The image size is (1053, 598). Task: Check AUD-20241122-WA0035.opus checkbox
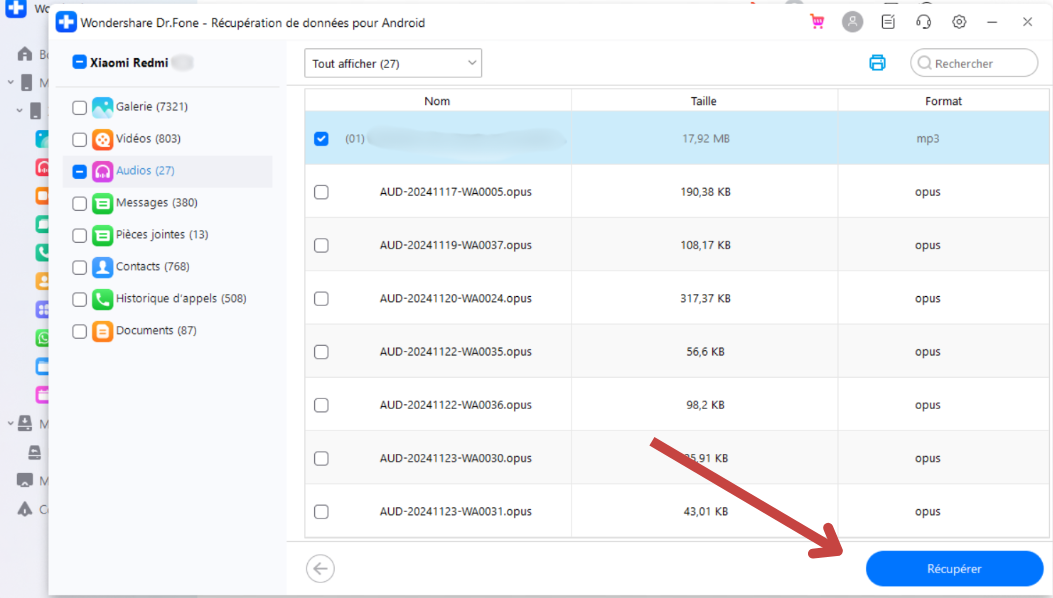pyautogui.click(x=321, y=351)
